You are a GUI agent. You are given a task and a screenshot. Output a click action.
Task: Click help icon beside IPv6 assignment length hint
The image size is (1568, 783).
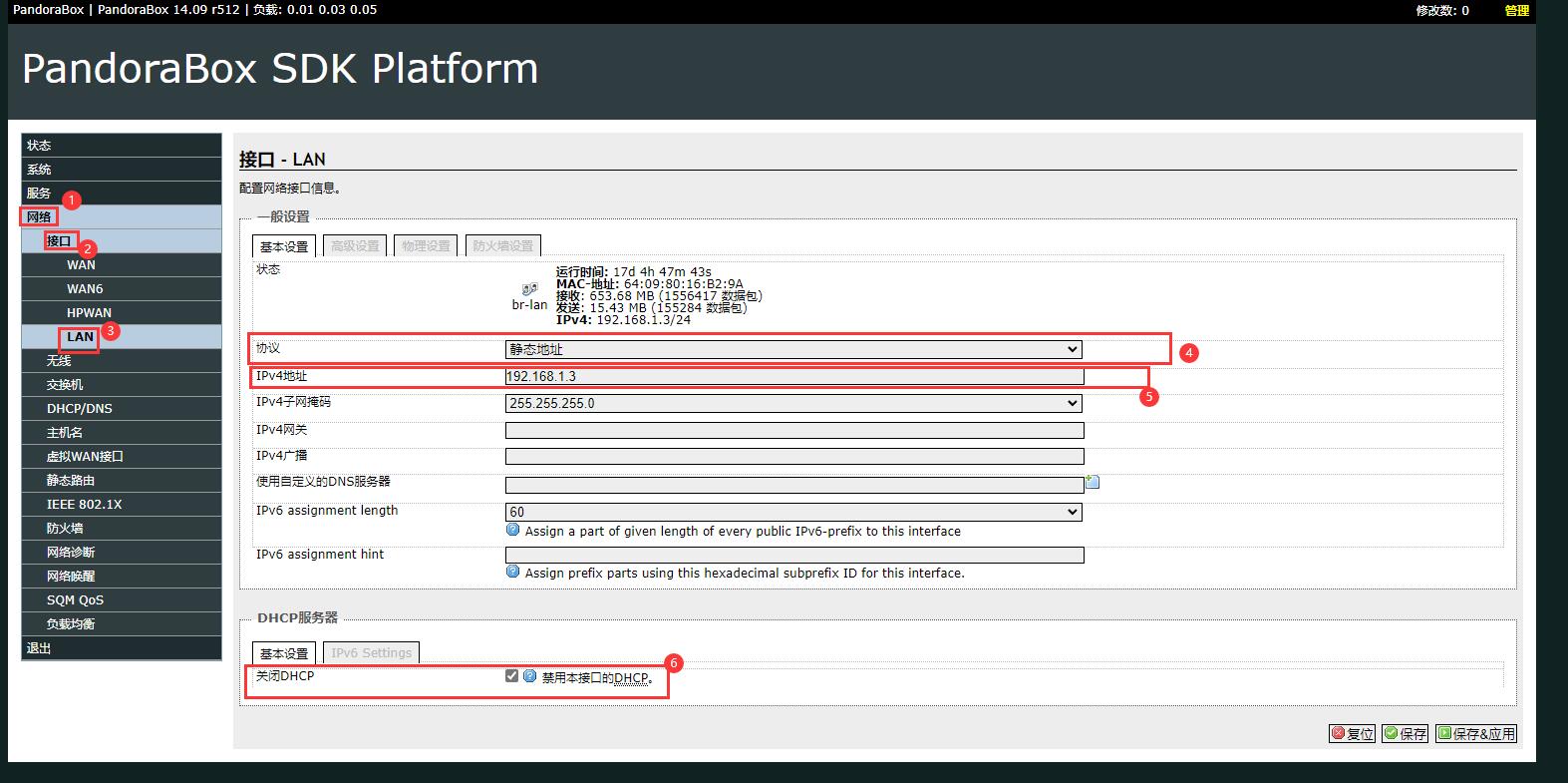513,531
